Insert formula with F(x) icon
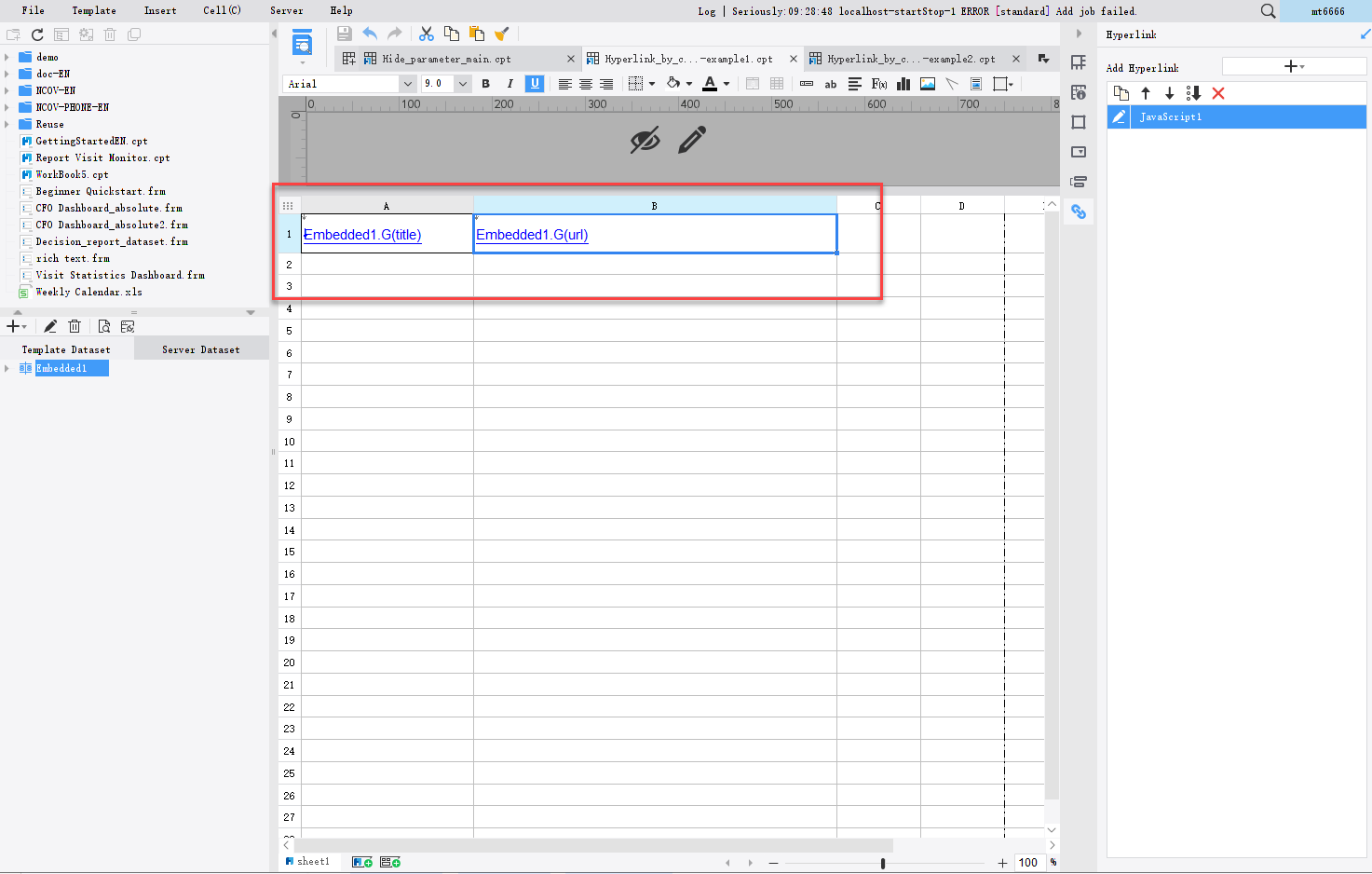Screen dimensions: 1372x874 coord(878,84)
